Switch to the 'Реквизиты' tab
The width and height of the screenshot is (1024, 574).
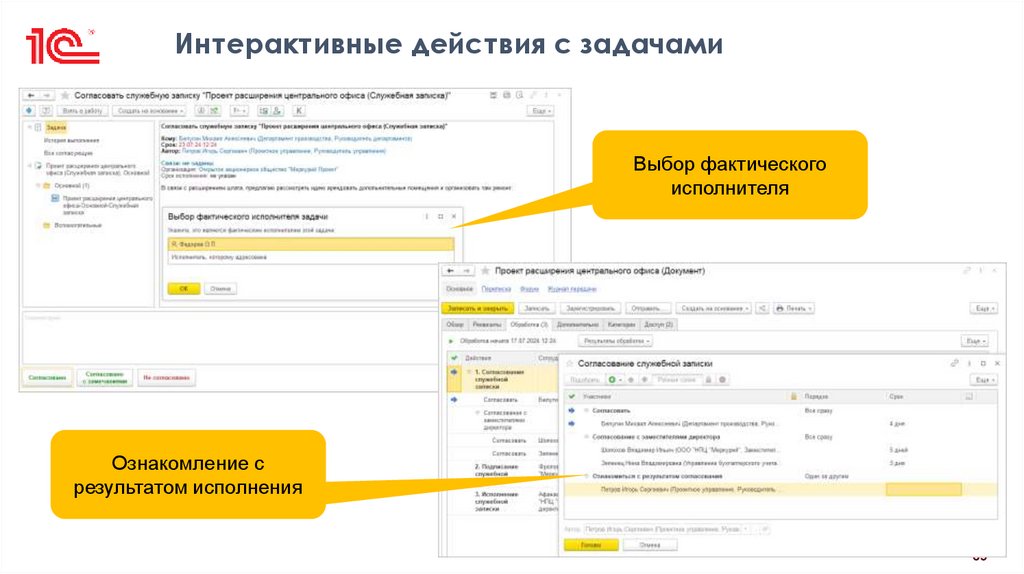pyautogui.click(x=487, y=325)
